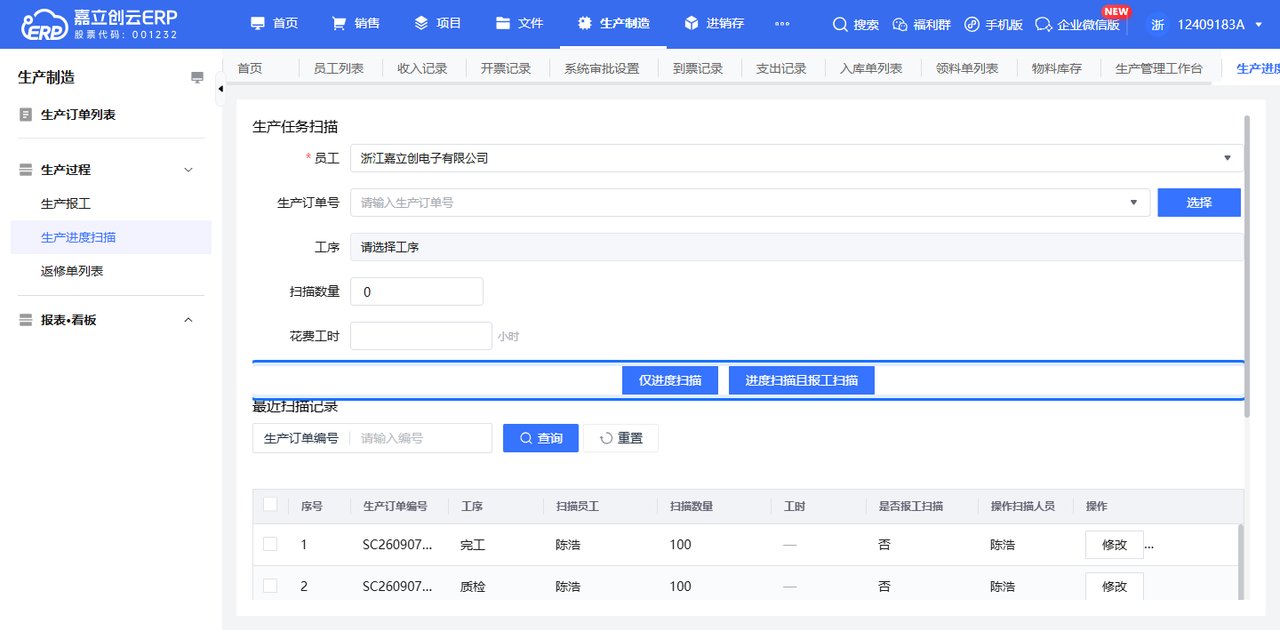Click the 查询 search button
Screen dimensions: 1280x630
(x=540, y=438)
